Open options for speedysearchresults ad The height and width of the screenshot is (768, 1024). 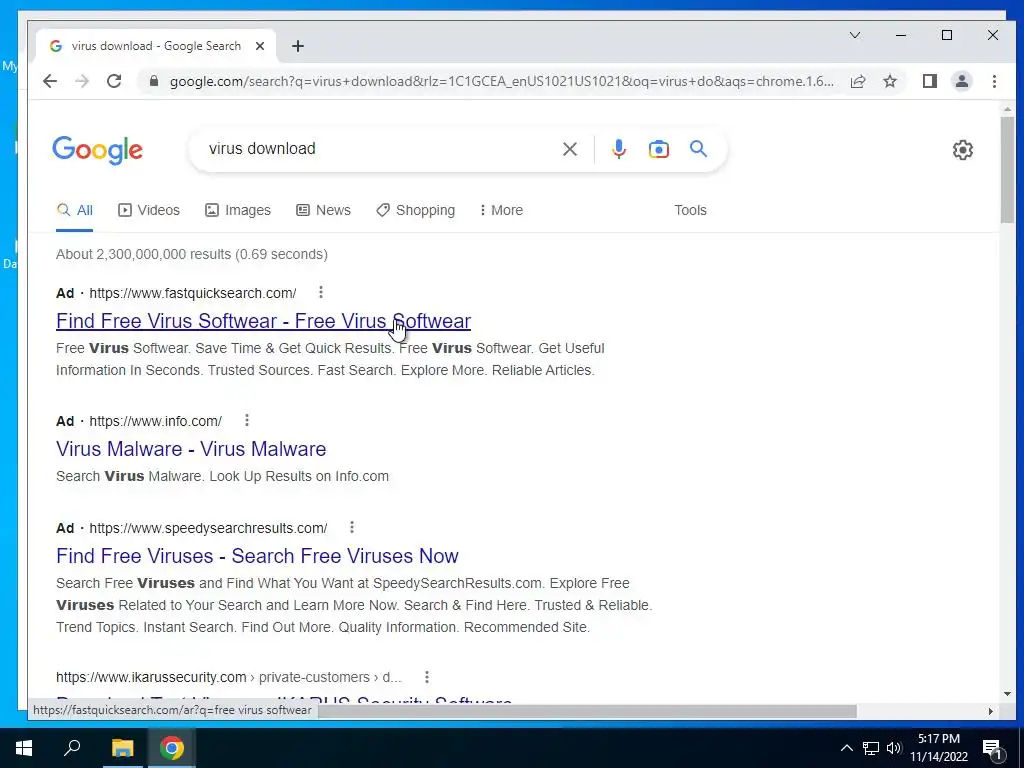point(352,527)
